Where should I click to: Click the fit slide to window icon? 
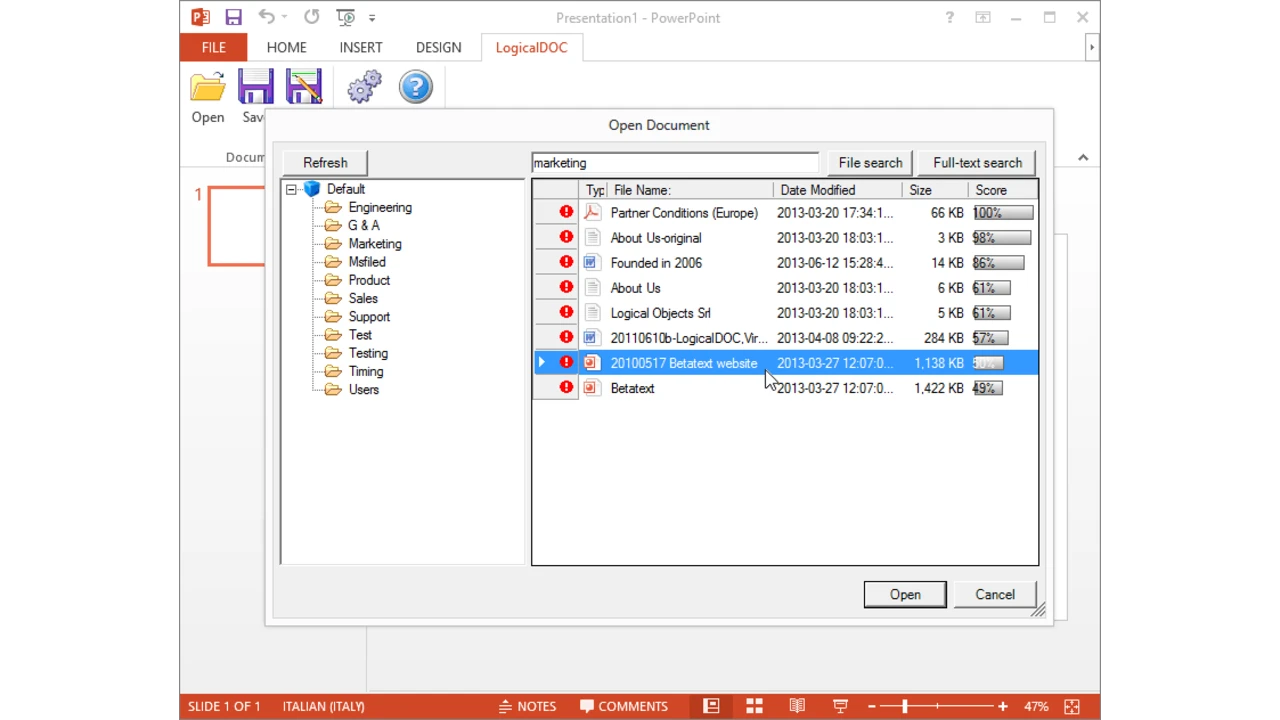click(1071, 706)
